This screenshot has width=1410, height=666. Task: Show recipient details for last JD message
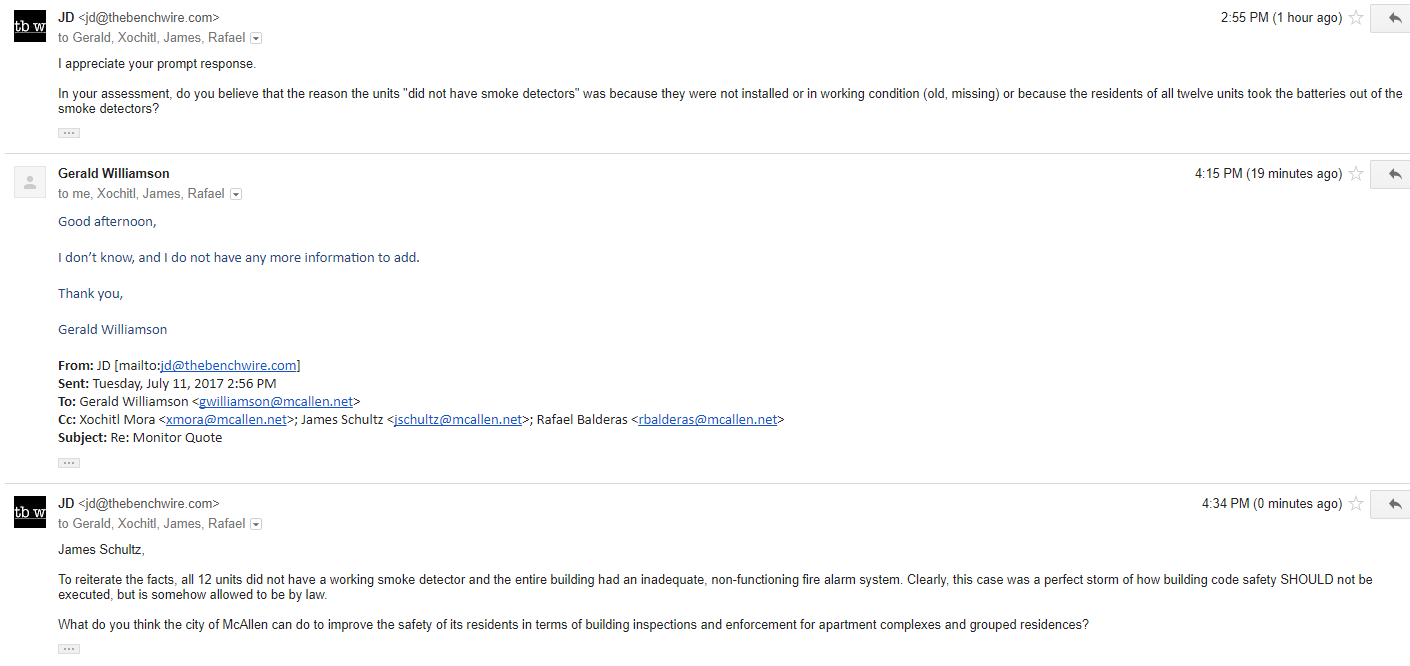pos(256,524)
